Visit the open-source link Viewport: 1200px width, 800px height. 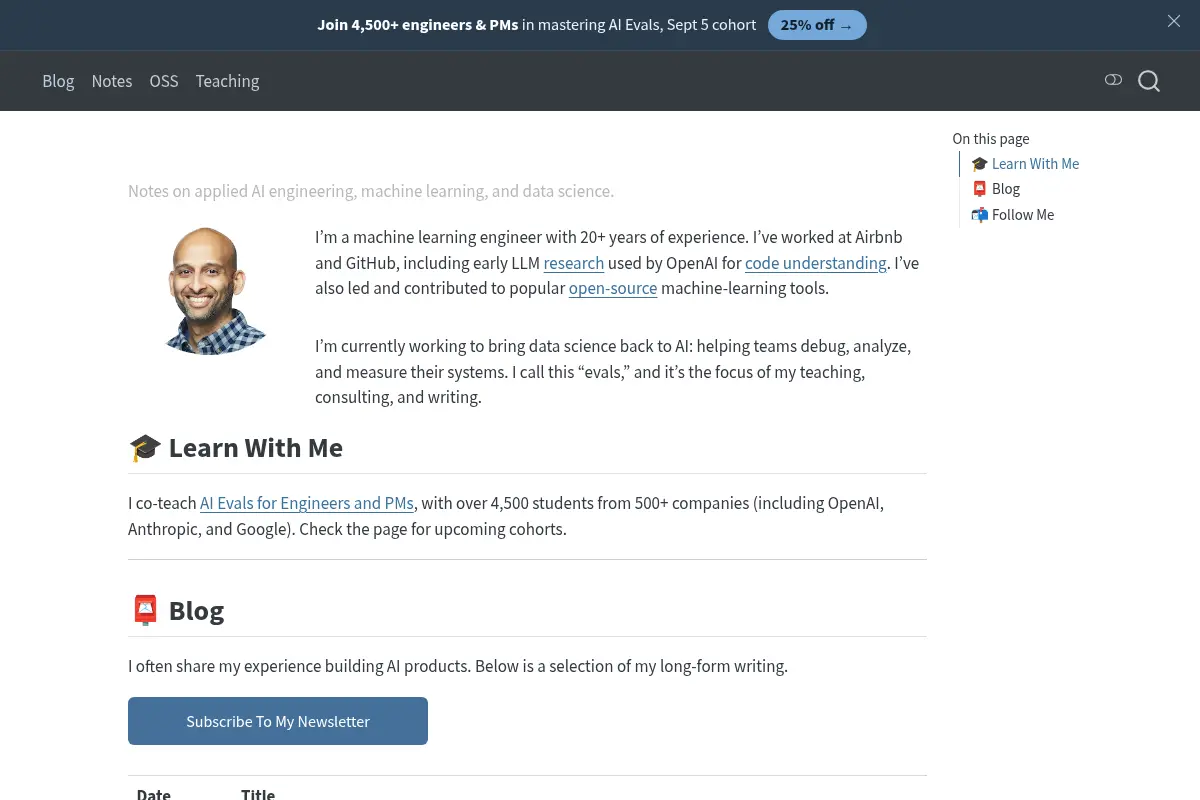point(613,288)
